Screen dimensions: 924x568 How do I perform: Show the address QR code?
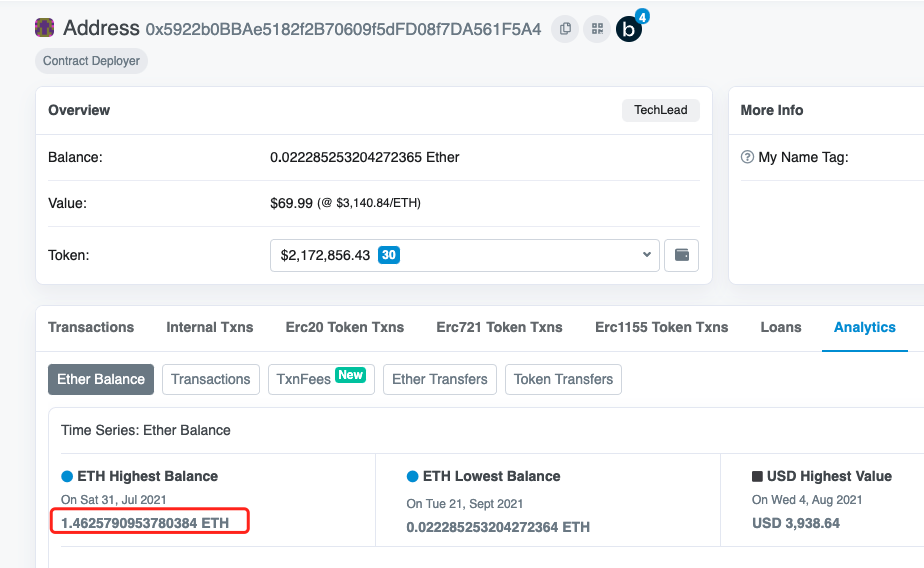coord(597,29)
